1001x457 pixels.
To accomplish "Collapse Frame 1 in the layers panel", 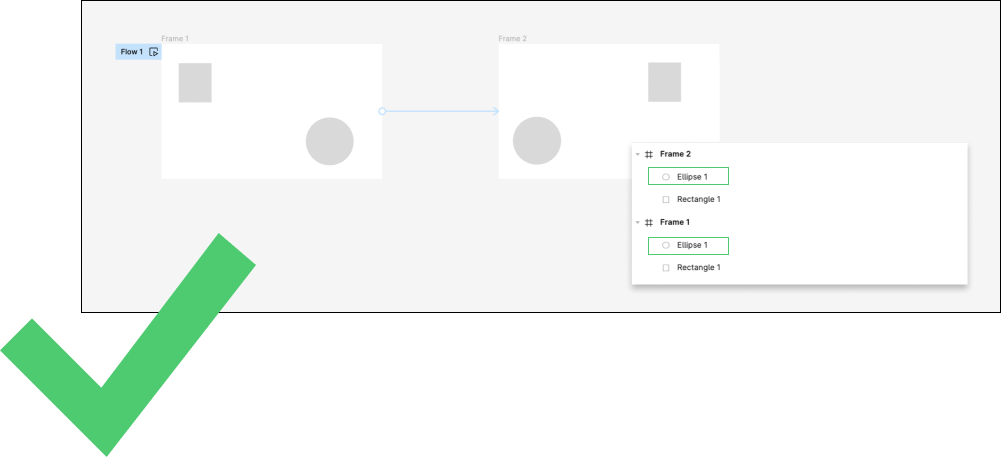I will click(x=638, y=223).
